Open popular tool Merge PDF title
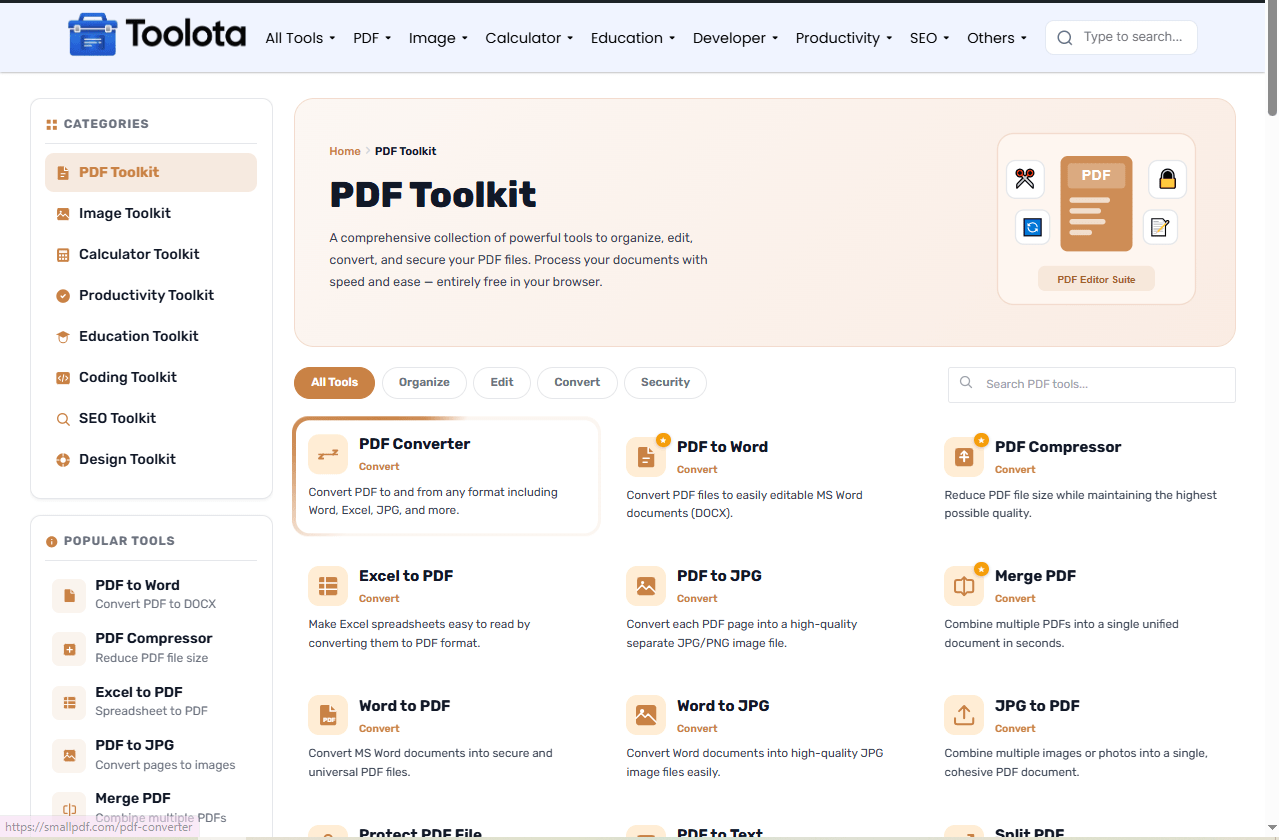 point(133,799)
